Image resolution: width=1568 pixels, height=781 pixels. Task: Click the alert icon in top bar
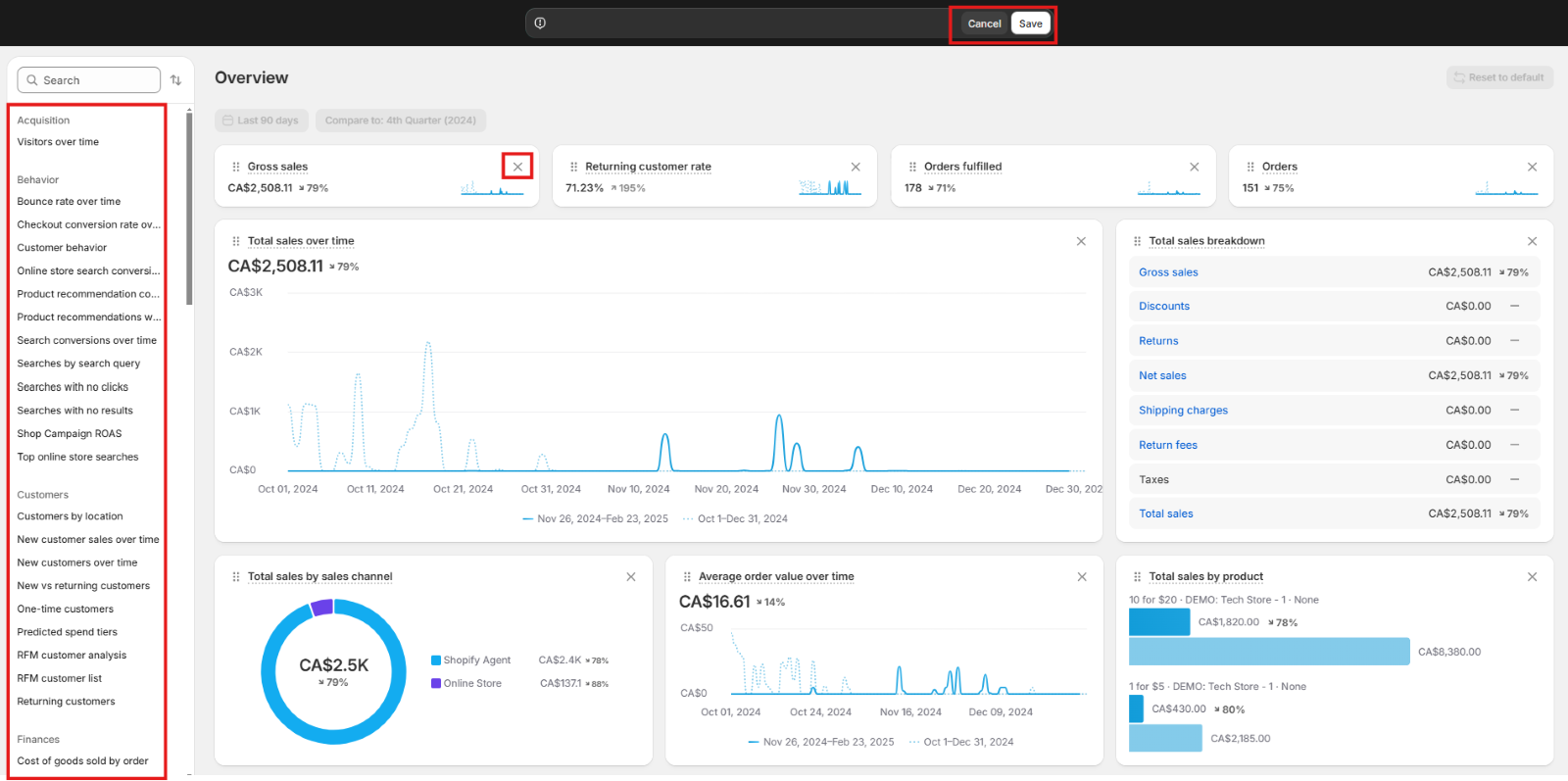(x=540, y=24)
